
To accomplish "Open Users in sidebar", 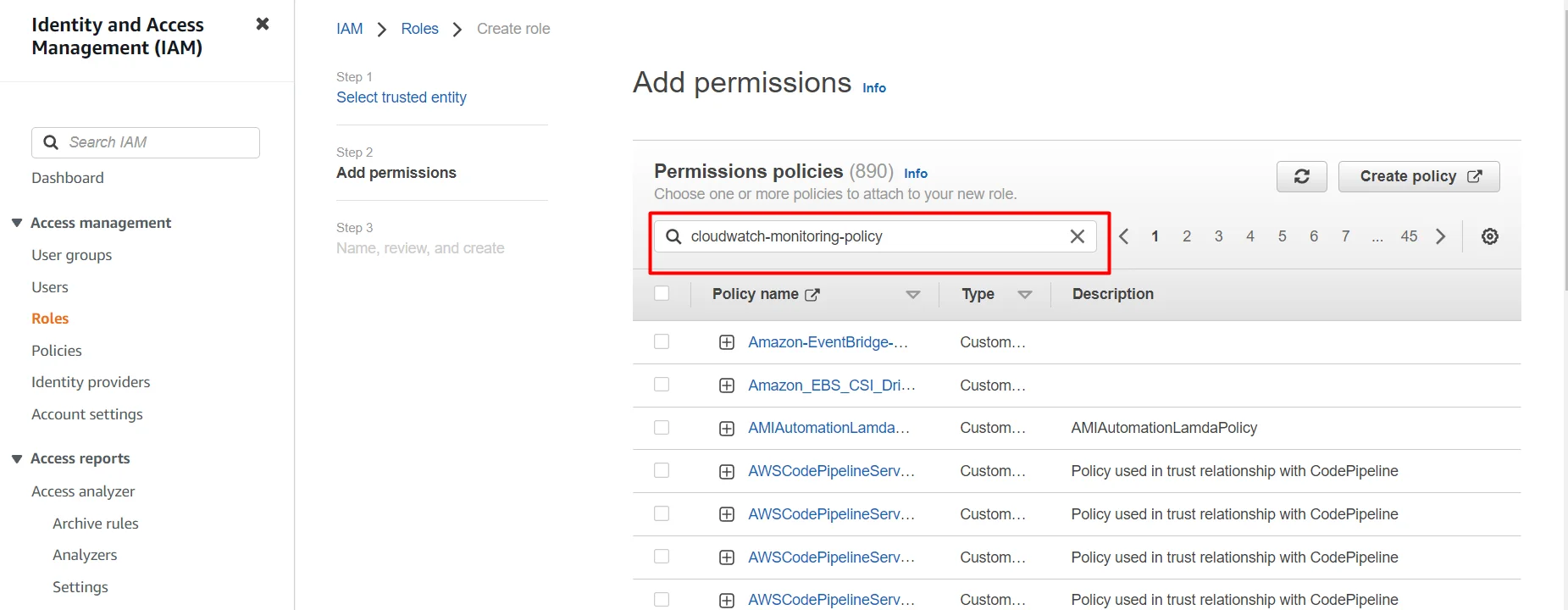I will [x=50, y=287].
